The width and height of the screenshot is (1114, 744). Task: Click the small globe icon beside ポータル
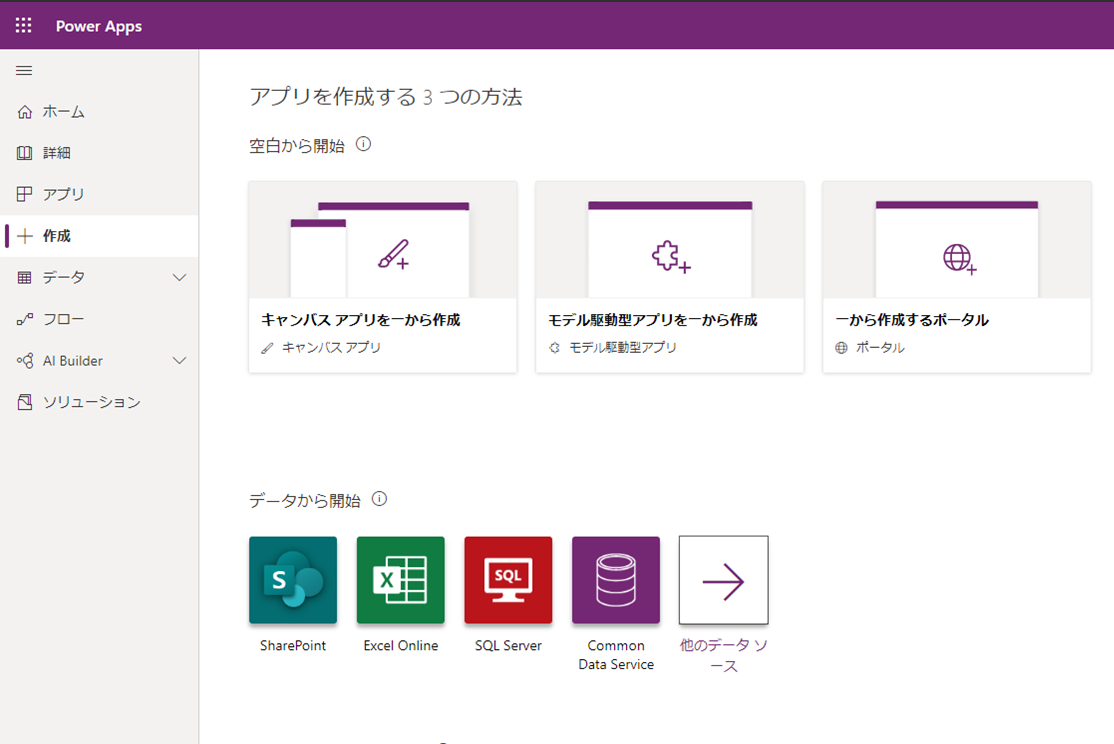click(x=841, y=348)
